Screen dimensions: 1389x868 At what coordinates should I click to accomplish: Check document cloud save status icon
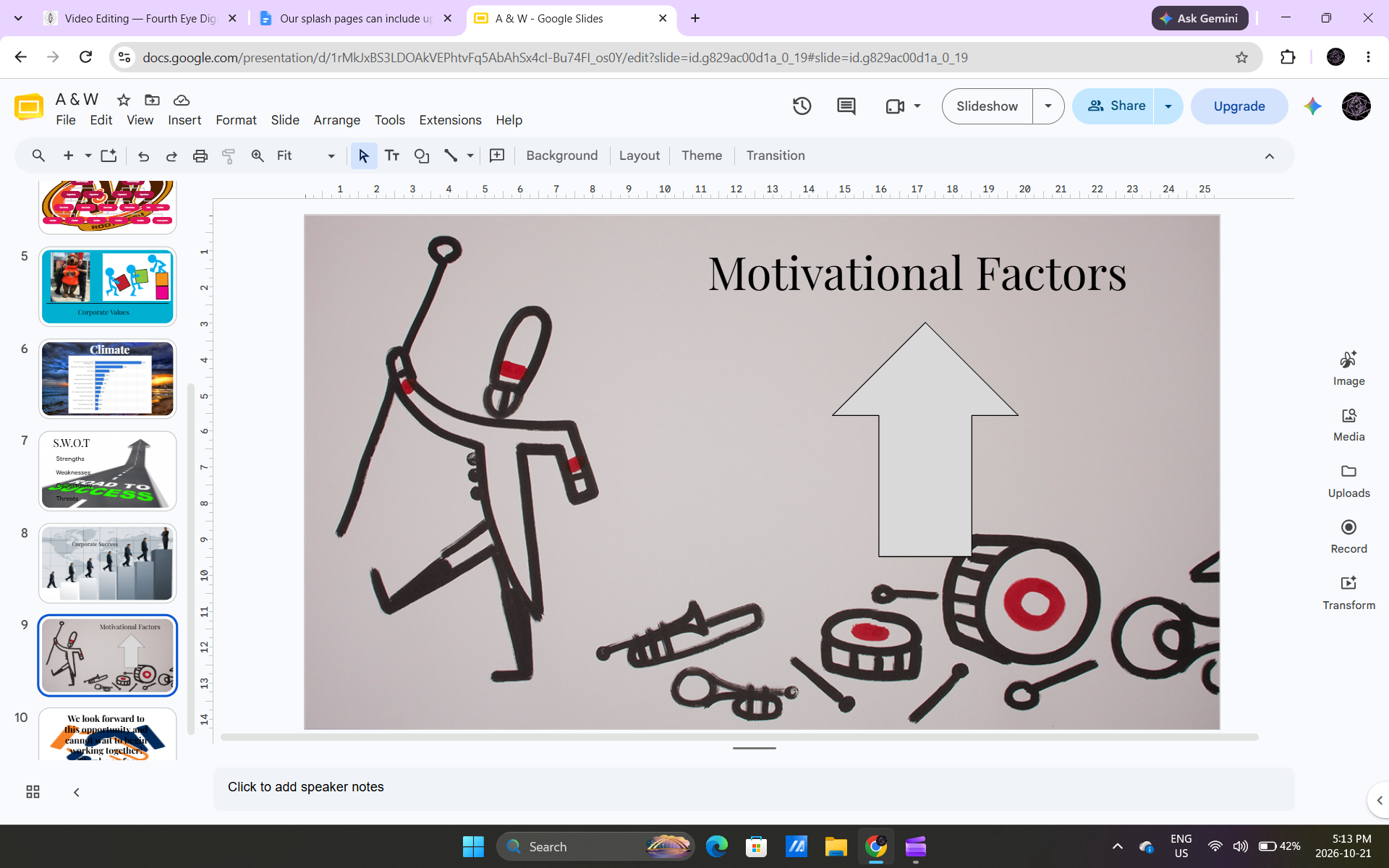[x=182, y=100]
